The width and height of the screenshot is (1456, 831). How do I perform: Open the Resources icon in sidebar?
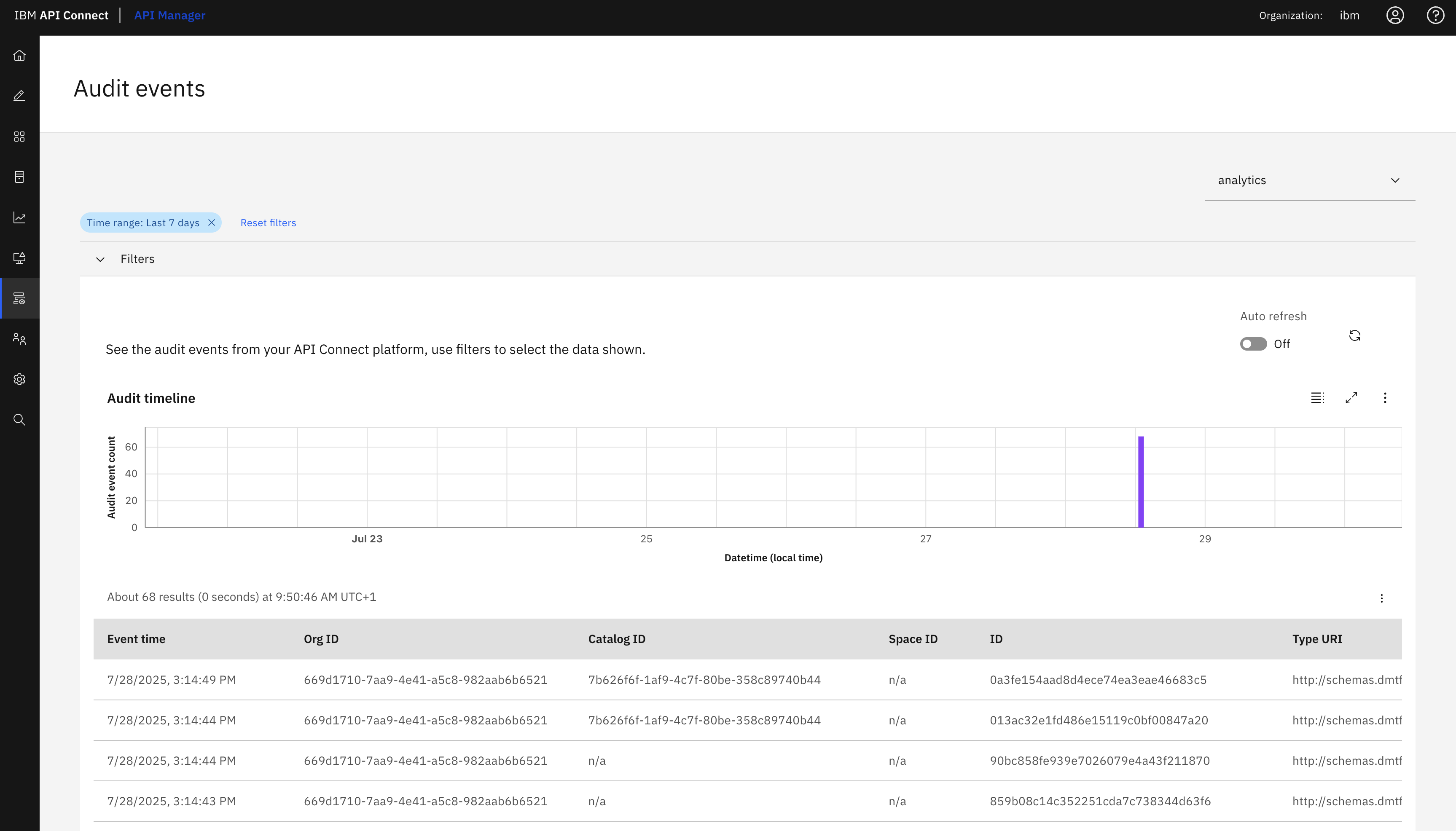coord(19,177)
